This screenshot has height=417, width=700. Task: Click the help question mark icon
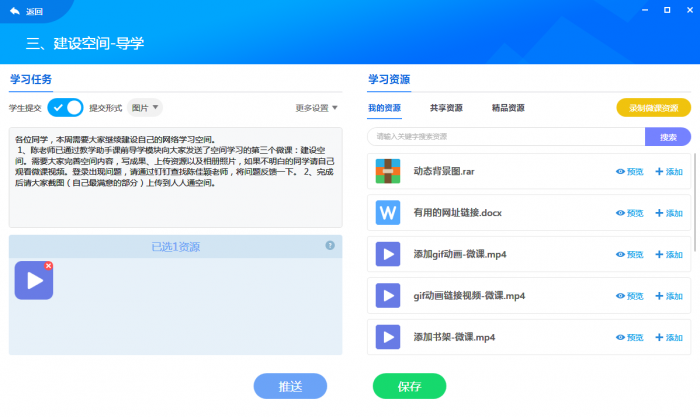(330, 245)
